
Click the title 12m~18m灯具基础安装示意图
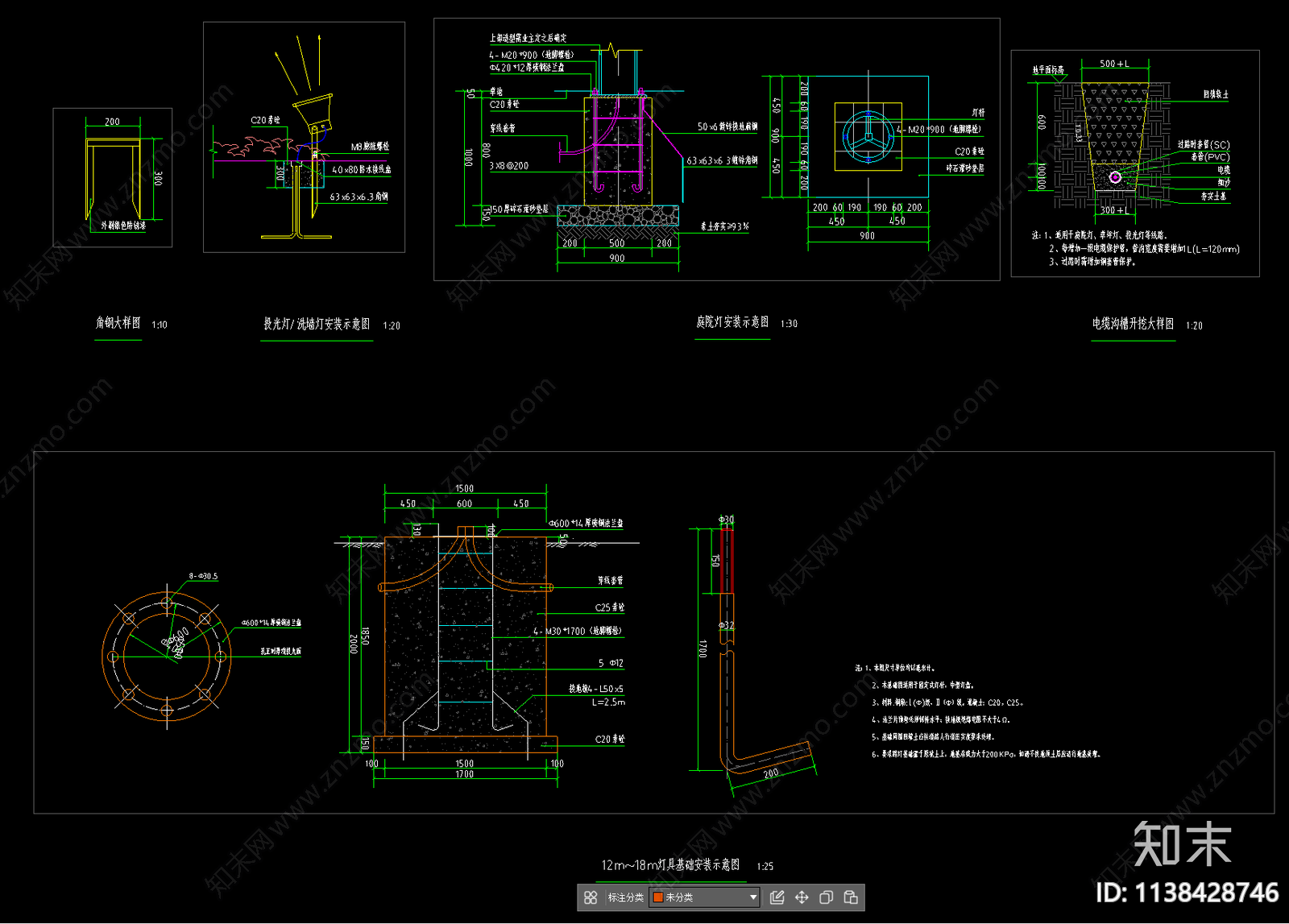670,865
